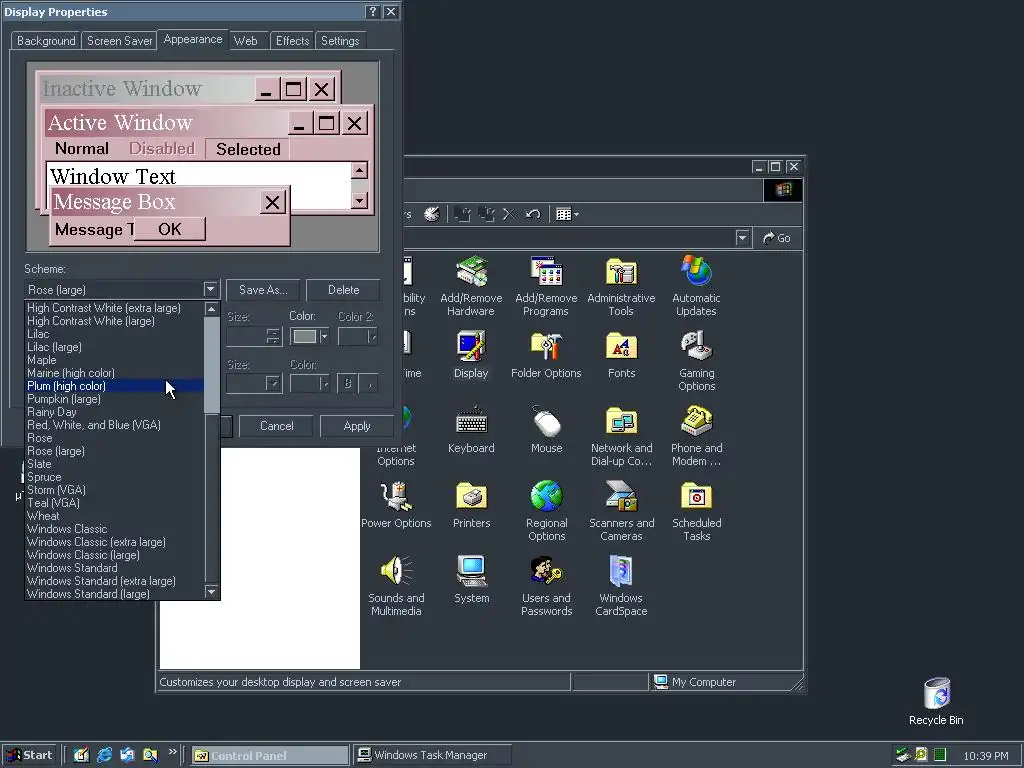Click the item Size spinner arrows

[273, 336]
